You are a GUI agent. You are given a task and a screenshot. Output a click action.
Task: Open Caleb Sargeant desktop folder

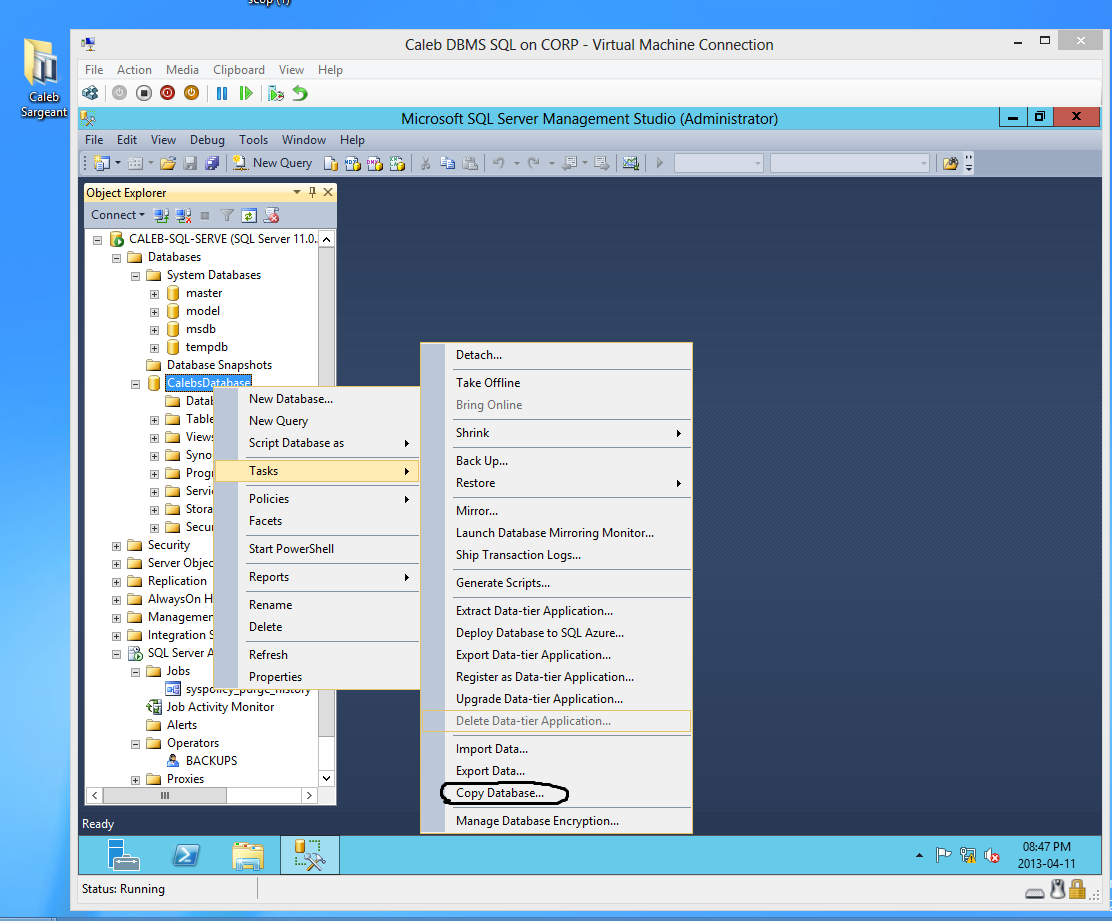coord(43,78)
